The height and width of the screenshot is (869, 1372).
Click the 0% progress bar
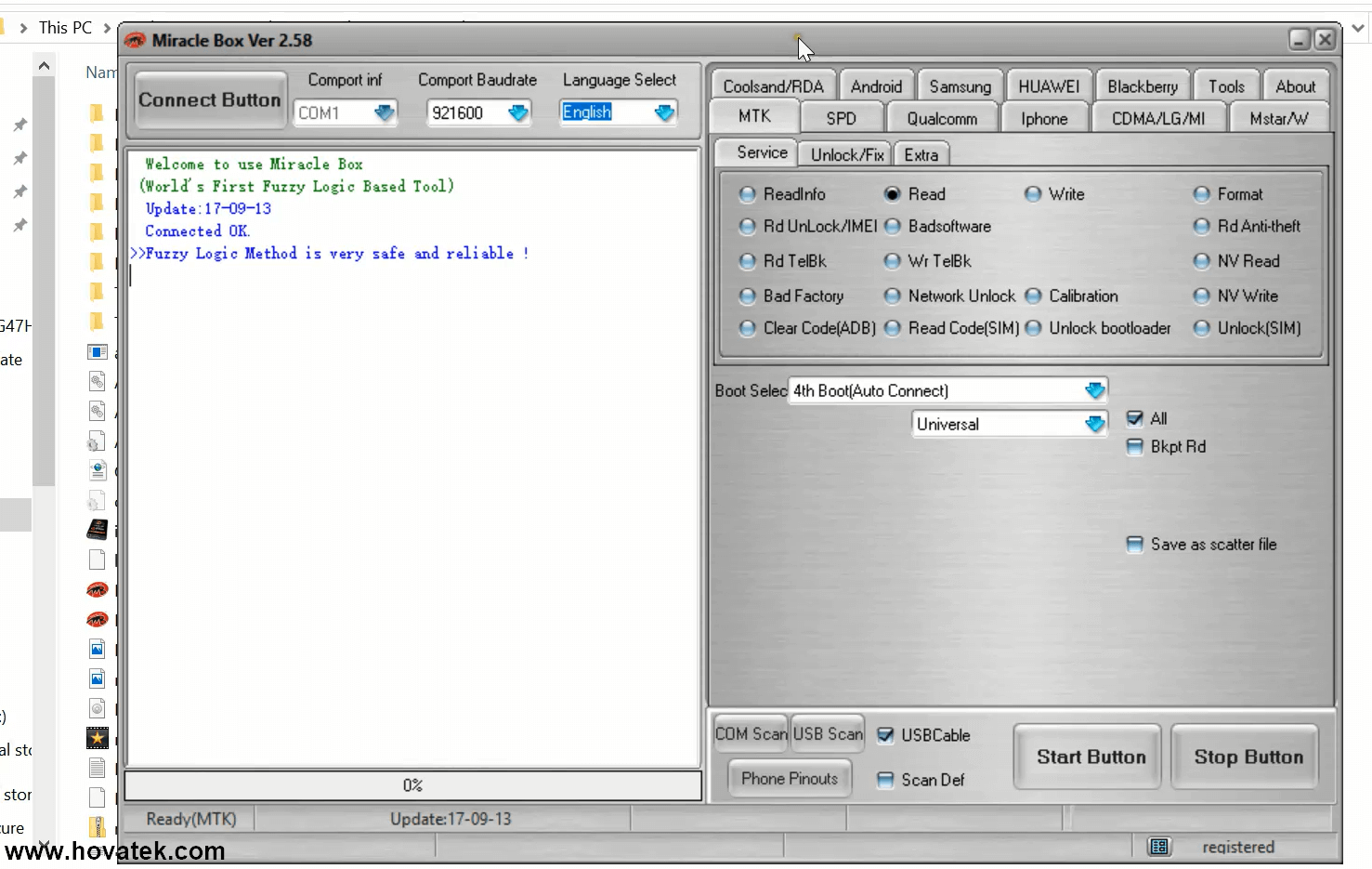(412, 785)
